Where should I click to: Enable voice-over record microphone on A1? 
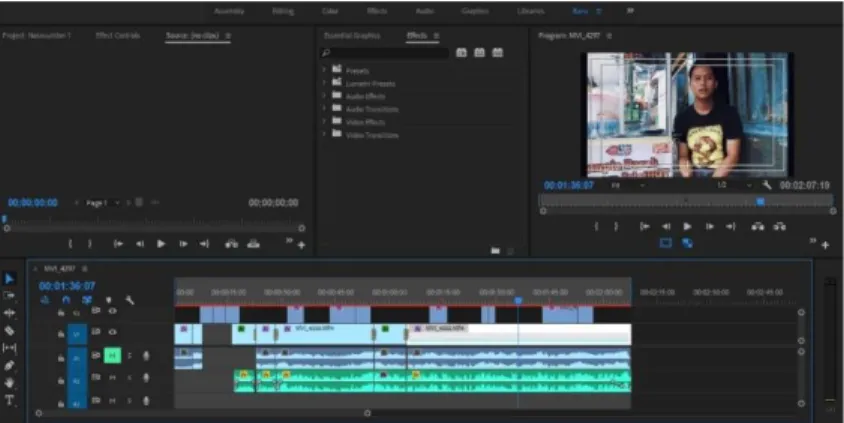(x=146, y=355)
